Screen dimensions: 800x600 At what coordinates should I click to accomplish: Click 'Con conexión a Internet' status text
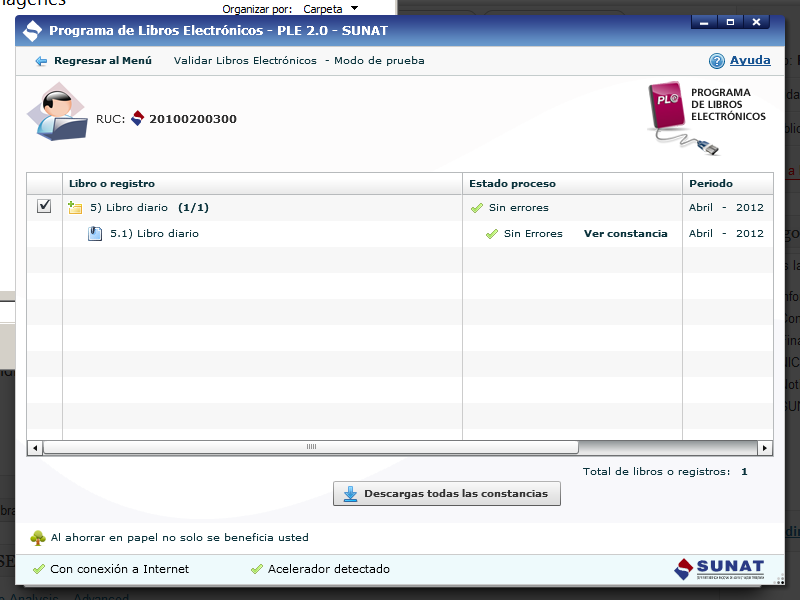point(119,569)
